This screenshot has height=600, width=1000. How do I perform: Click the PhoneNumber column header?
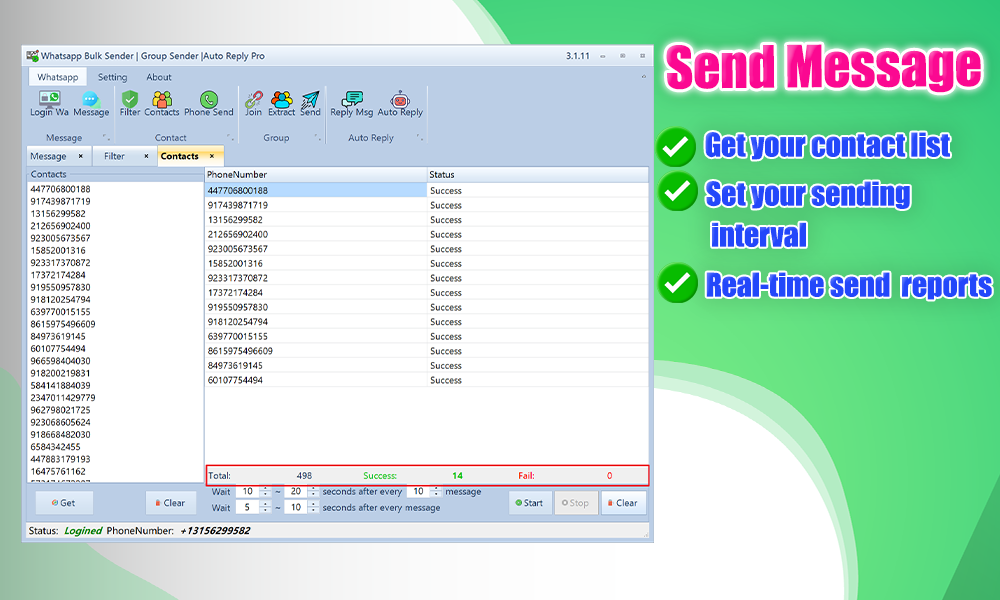(x=316, y=175)
